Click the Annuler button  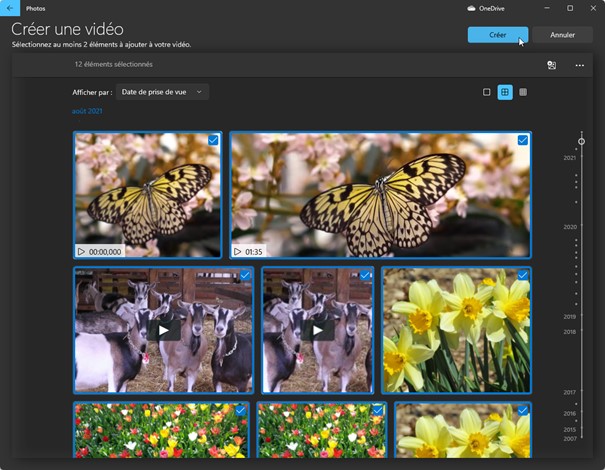[563, 35]
